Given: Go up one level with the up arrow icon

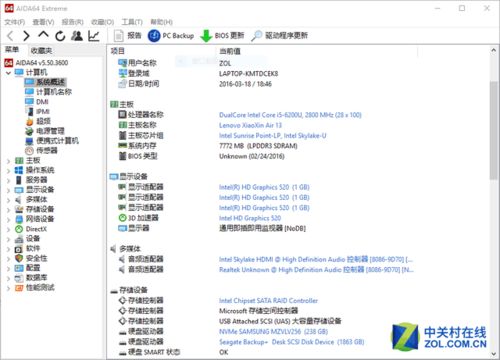Looking at the screenshot, I should click(x=43, y=35).
